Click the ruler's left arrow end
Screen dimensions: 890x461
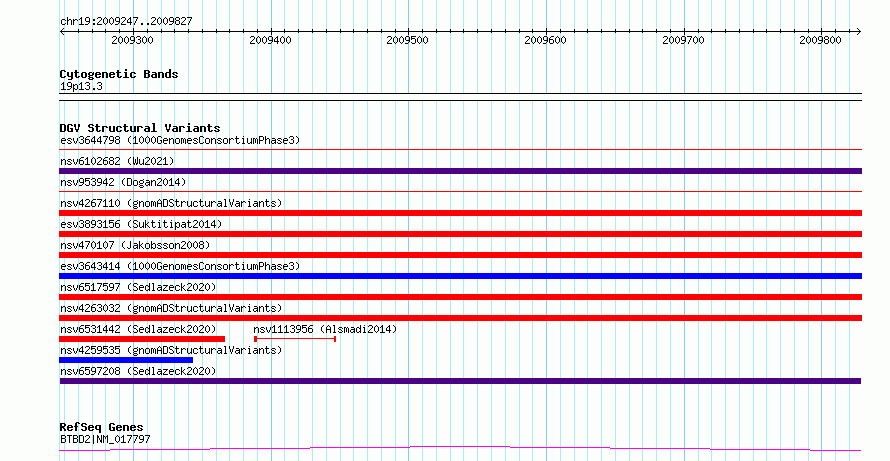click(62, 32)
